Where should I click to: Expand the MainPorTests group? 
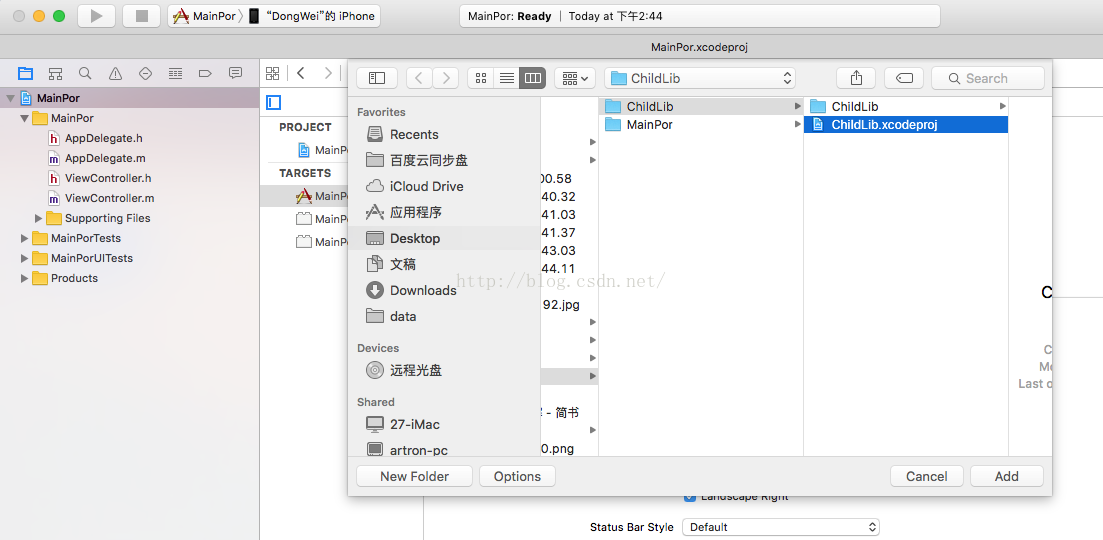(x=25, y=238)
